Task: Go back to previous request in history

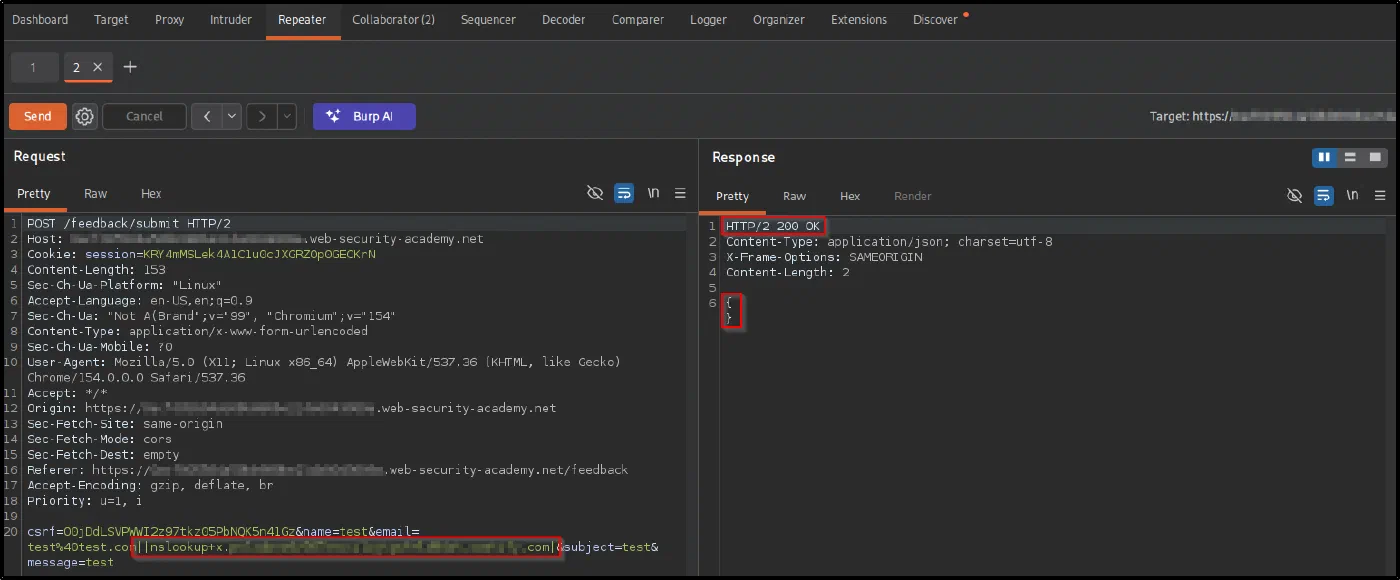Action: [207, 116]
